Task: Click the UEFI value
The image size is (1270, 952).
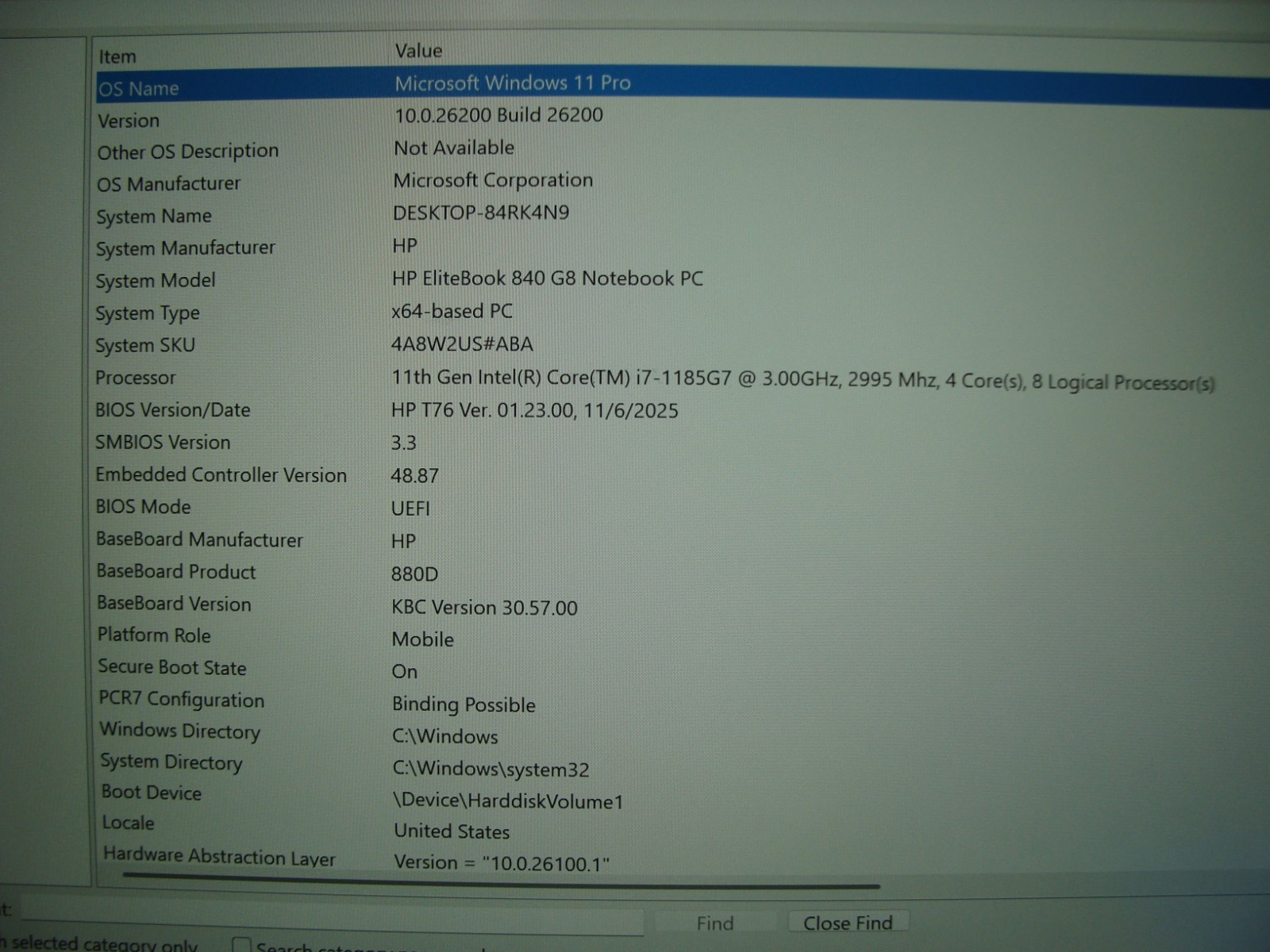Action: coord(410,509)
